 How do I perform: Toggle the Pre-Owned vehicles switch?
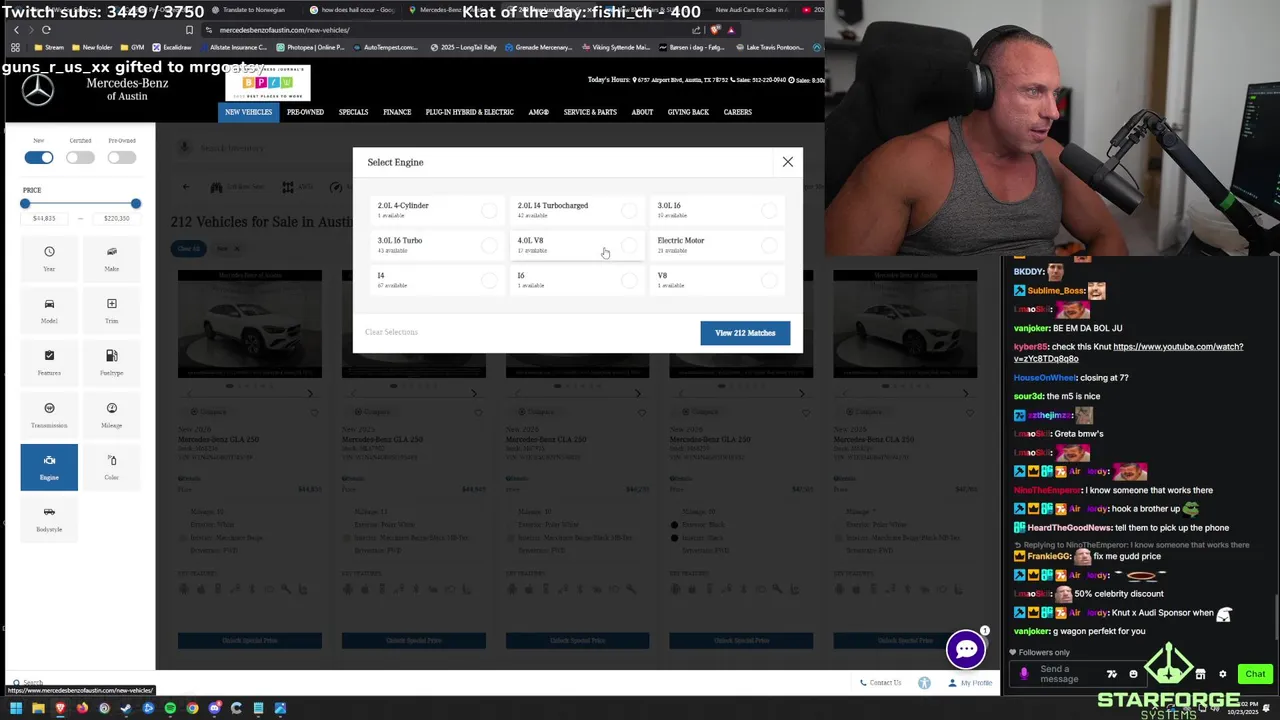pos(122,157)
